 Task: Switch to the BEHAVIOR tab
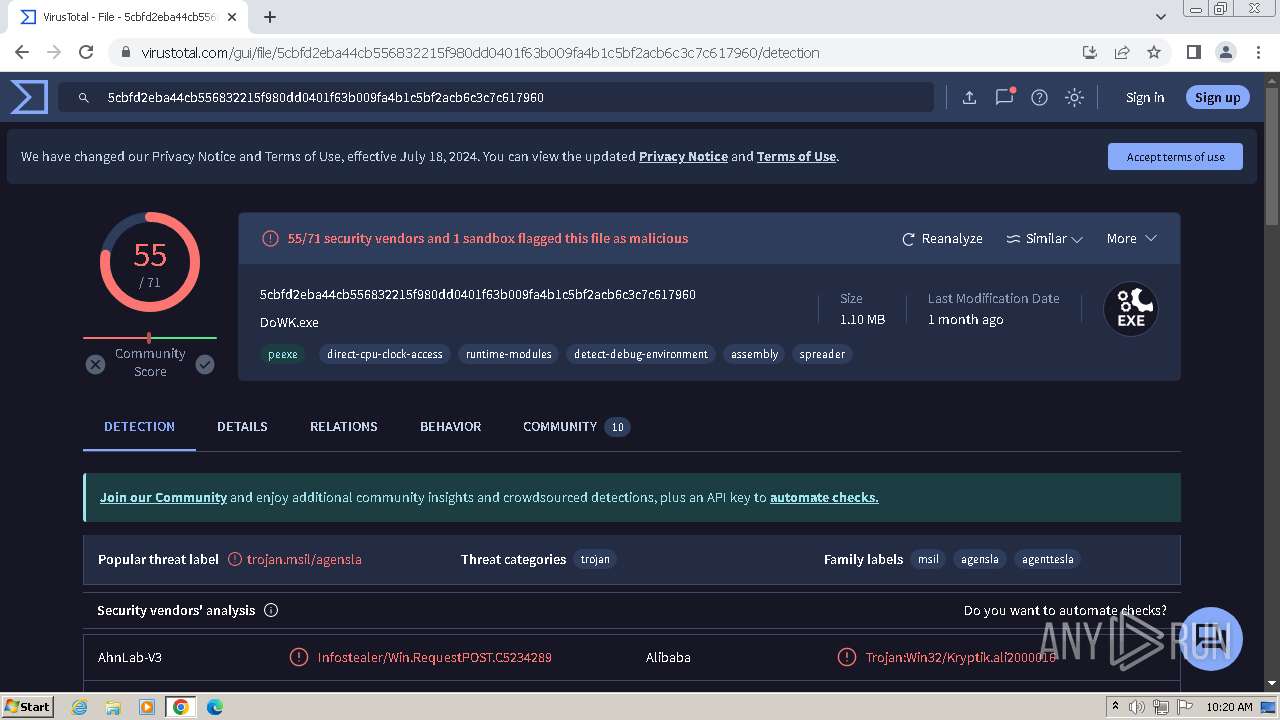tap(450, 427)
